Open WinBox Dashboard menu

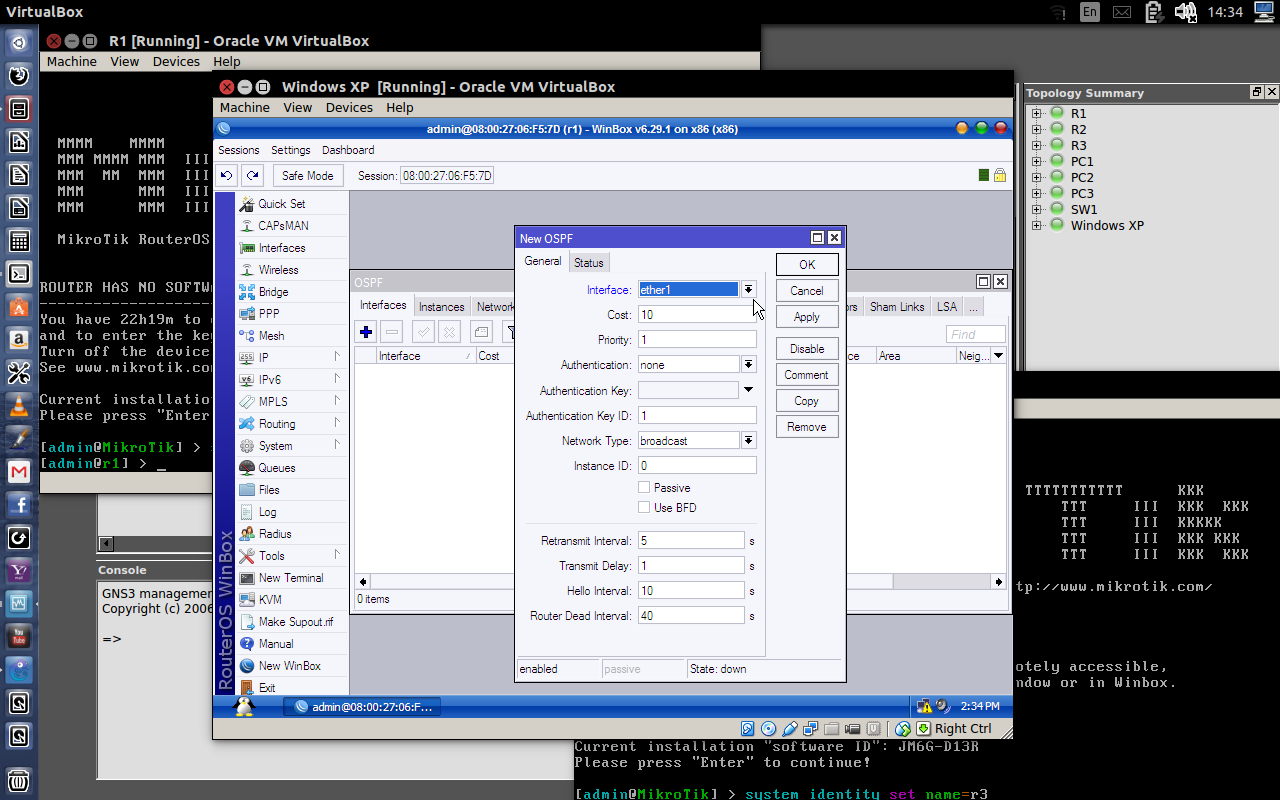(x=348, y=150)
